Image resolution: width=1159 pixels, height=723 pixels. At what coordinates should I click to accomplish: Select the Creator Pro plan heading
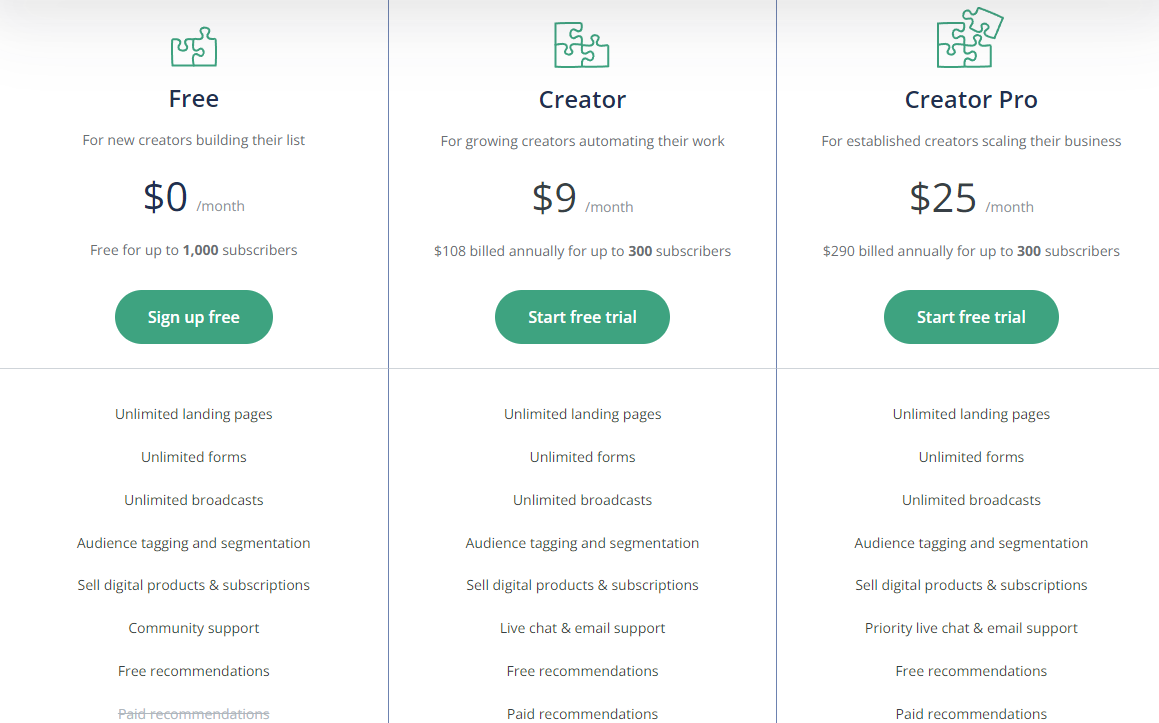971,100
